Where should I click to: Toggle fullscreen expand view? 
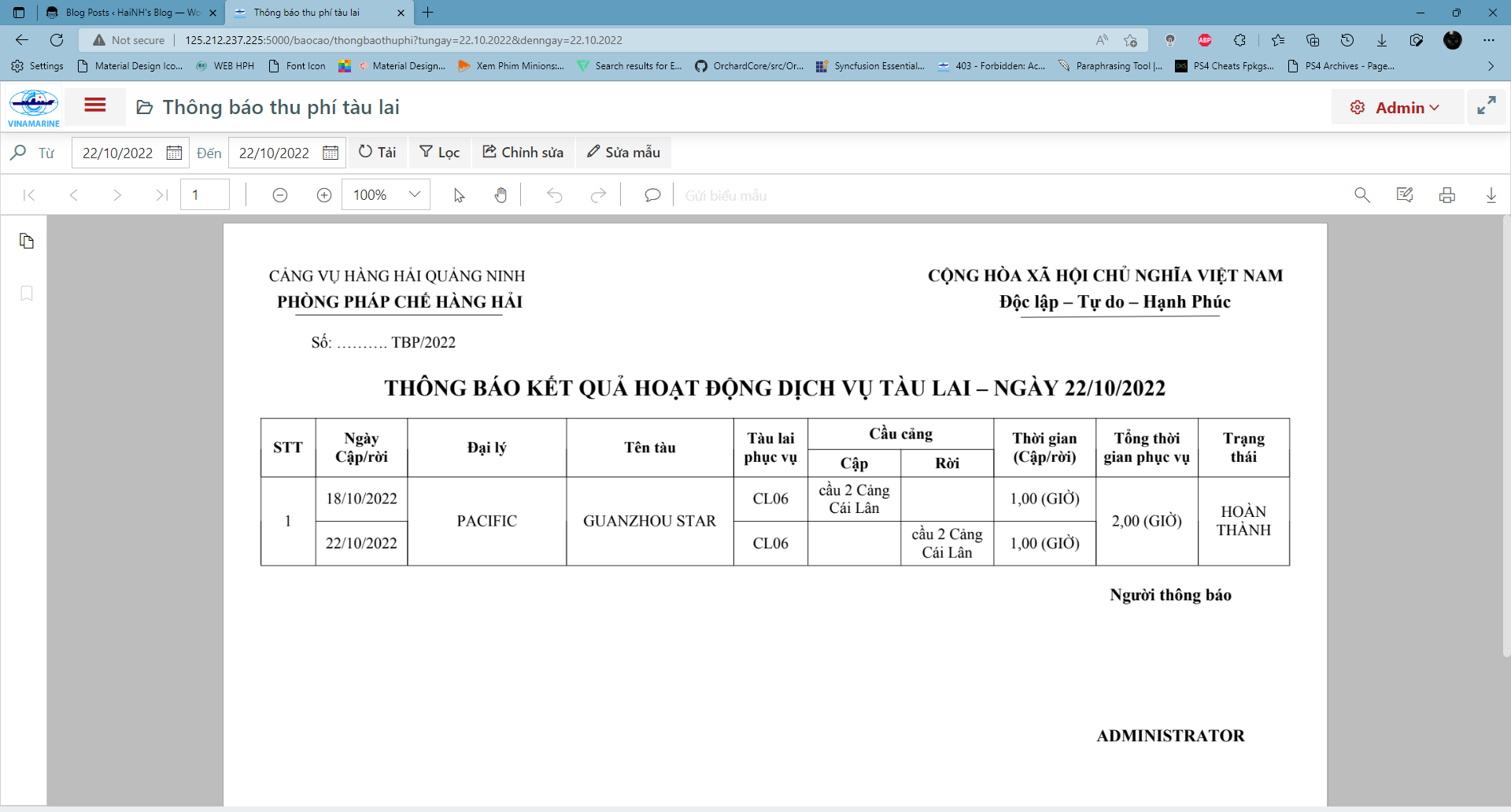pyautogui.click(x=1486, y=106)
